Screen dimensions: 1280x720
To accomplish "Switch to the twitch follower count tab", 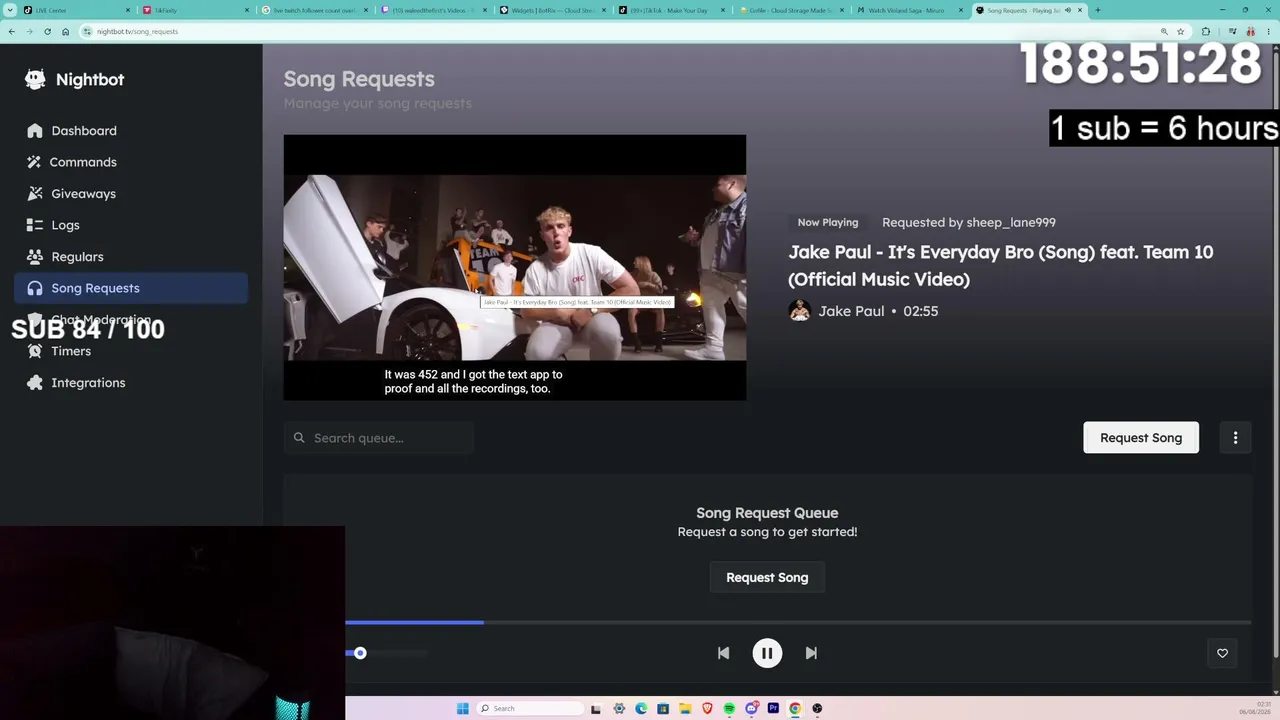I will click(x=313, y=10).
